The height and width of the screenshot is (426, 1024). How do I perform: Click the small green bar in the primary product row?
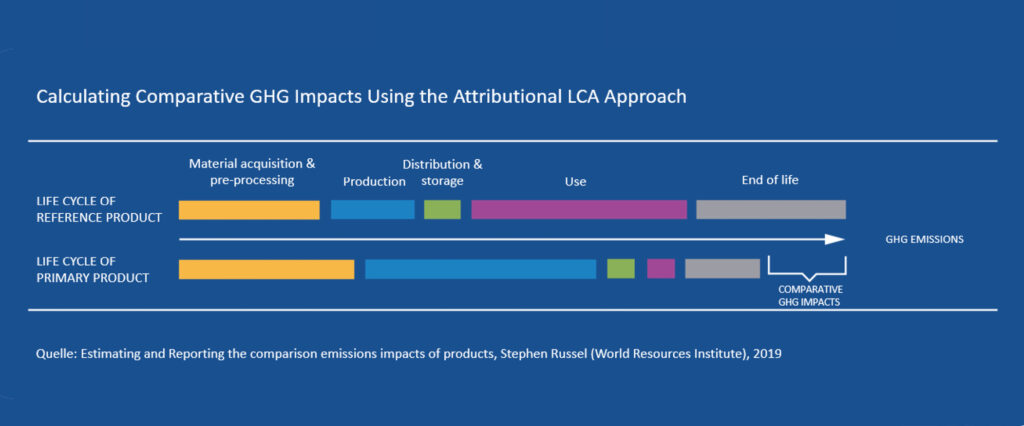click(x=620, y=269)
